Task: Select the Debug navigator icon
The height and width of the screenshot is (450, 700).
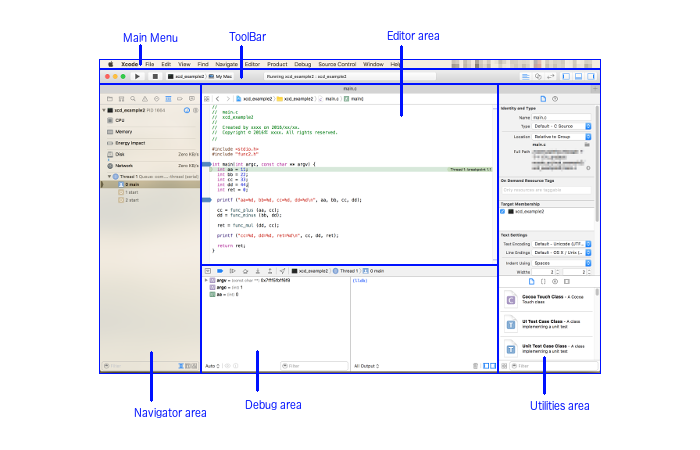Action: point(168,99)
